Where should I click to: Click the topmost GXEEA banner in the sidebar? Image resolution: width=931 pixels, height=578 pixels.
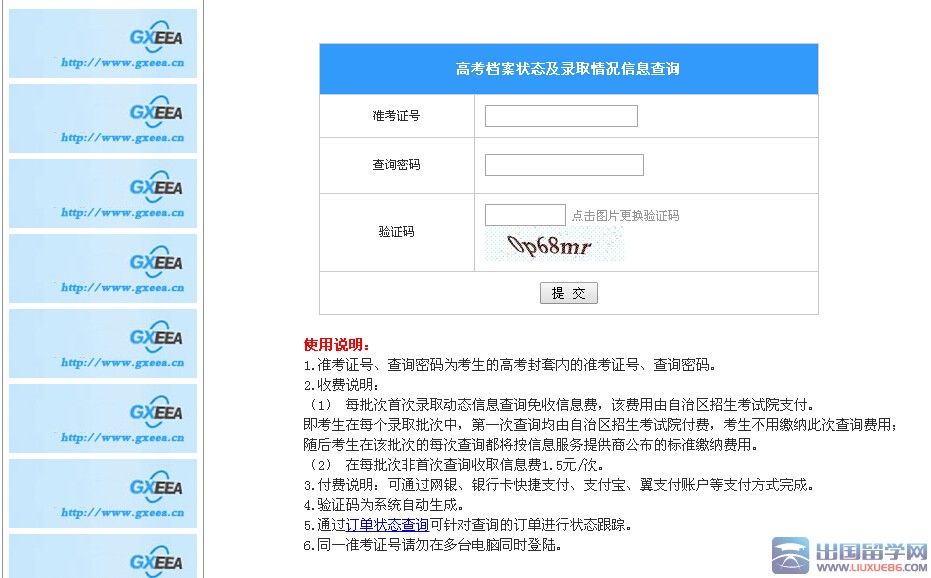(x=103, y=43)
